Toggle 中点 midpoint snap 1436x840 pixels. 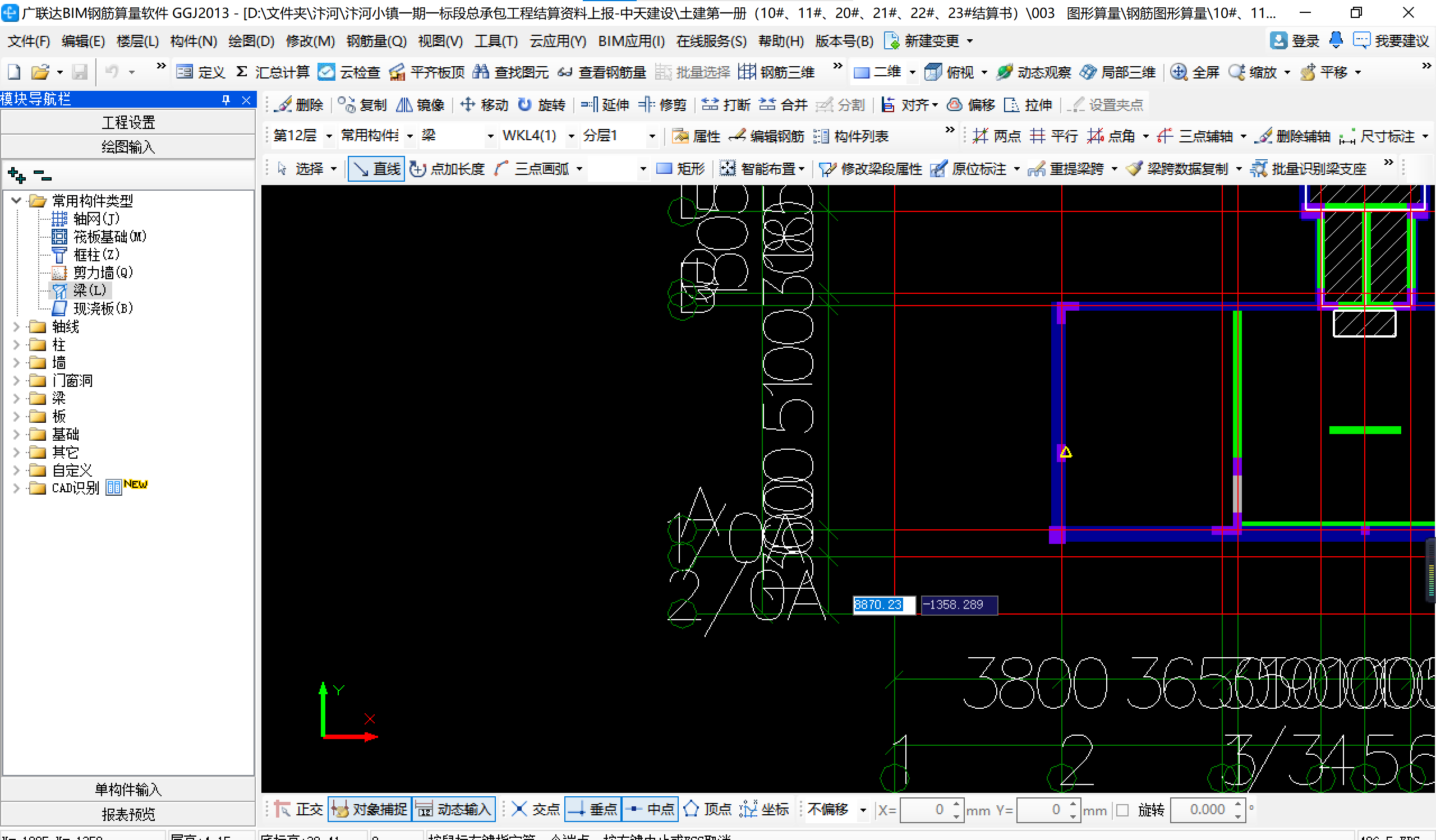point(650,809)
